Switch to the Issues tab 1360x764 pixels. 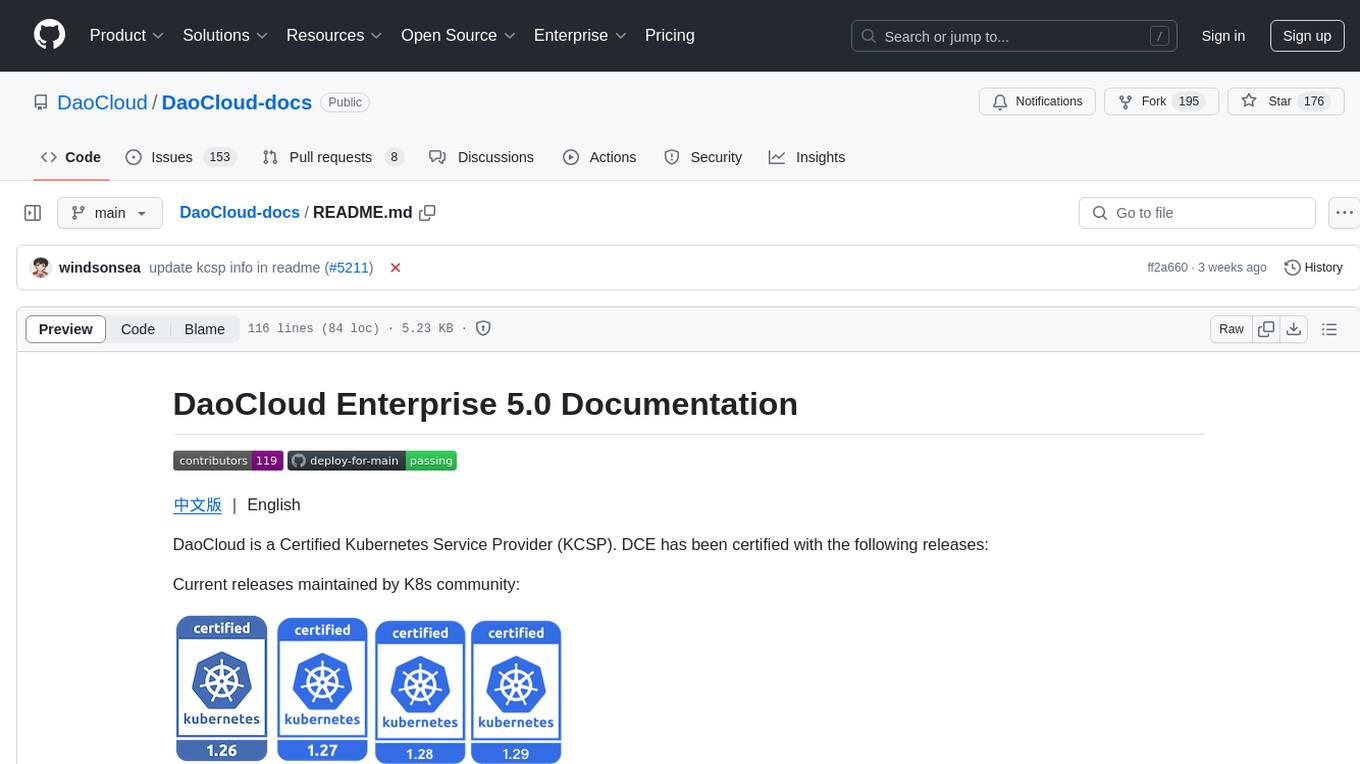pos(180,157)
